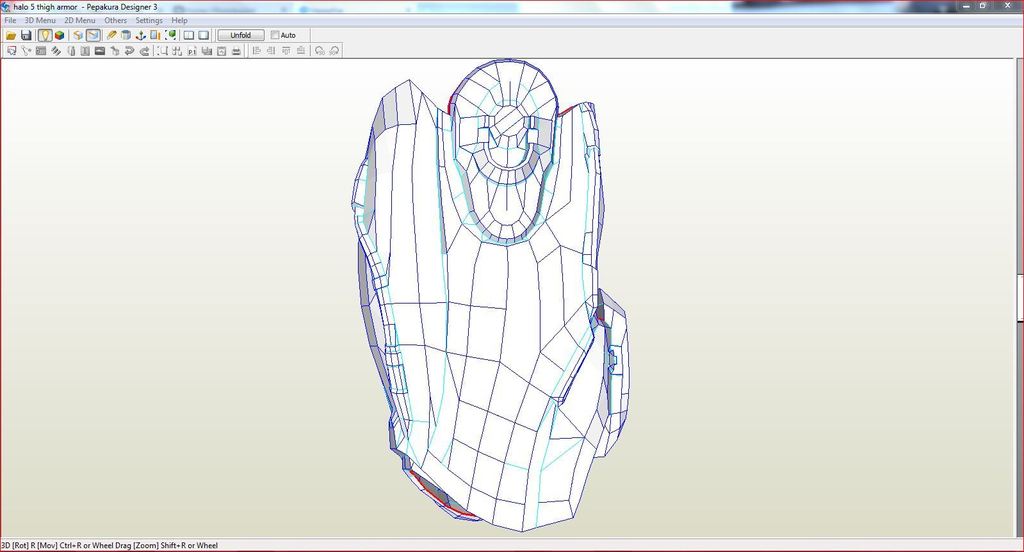Click the green cube selection icon
The width and height of the screenshot is (1024, 552).
170,35
